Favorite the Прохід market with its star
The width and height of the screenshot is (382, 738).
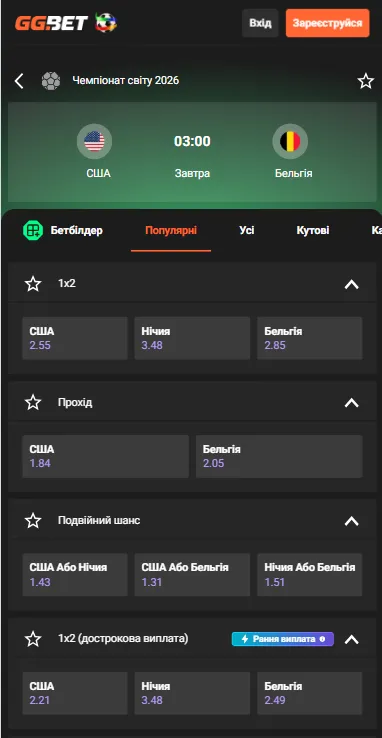[x=33, y=402]
